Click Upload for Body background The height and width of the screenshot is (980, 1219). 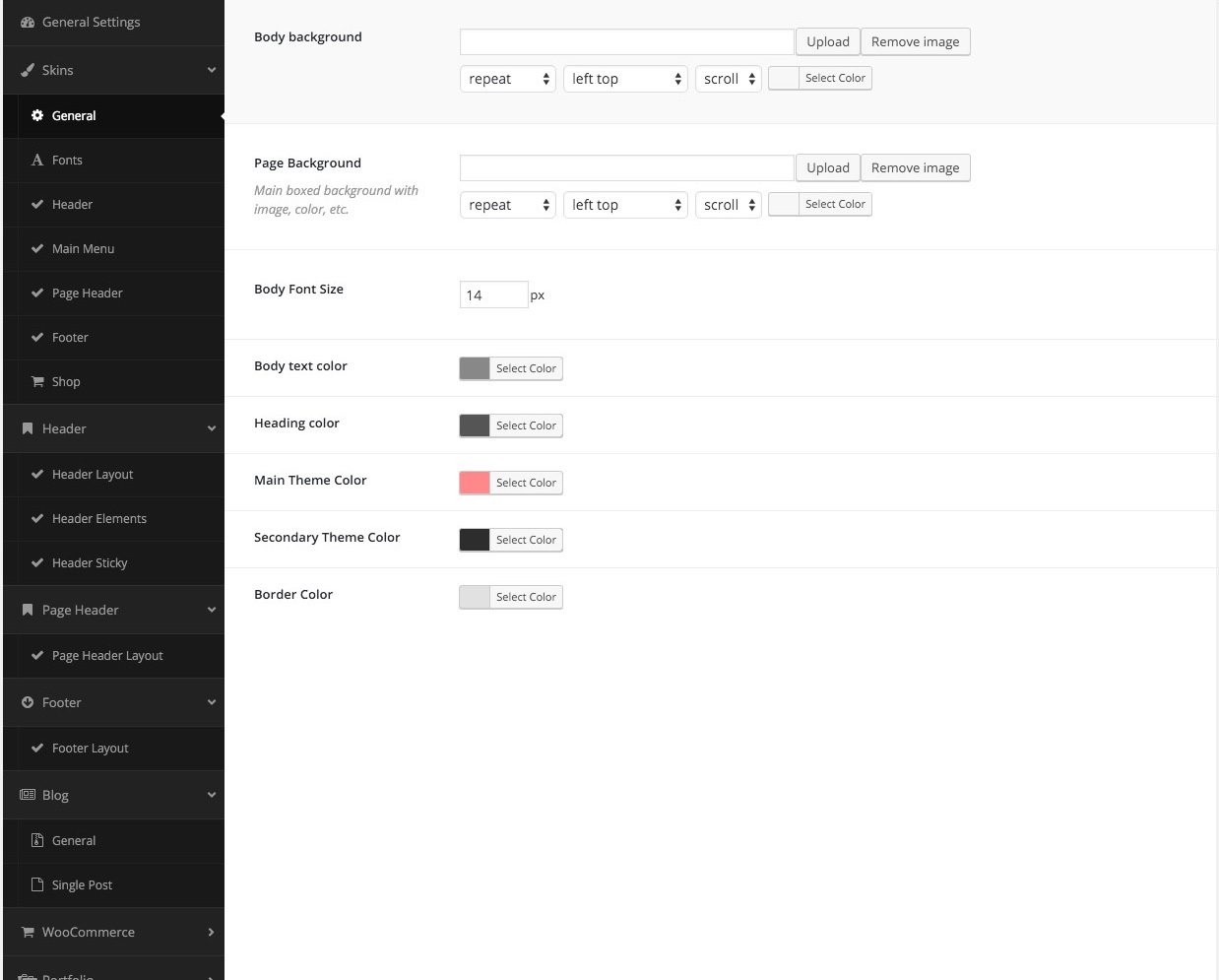click(x=827, y=41)
